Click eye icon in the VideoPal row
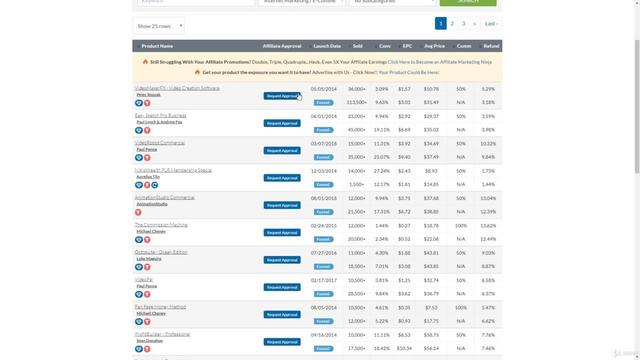Viewport: 640px width, 360px height. point(139,294)
